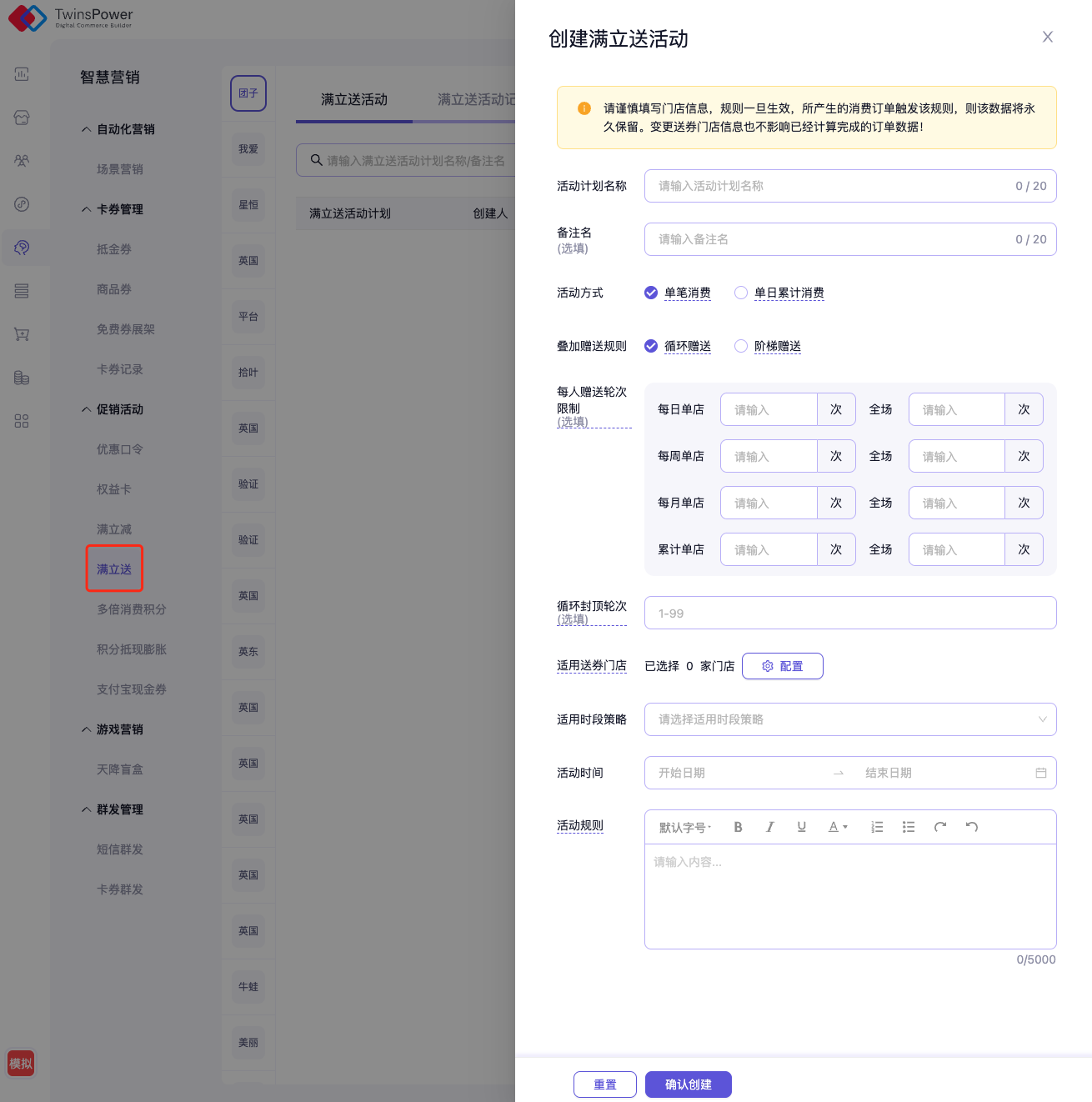
Task: Insert unordered bullet list in editor
Action: (909, 827)
